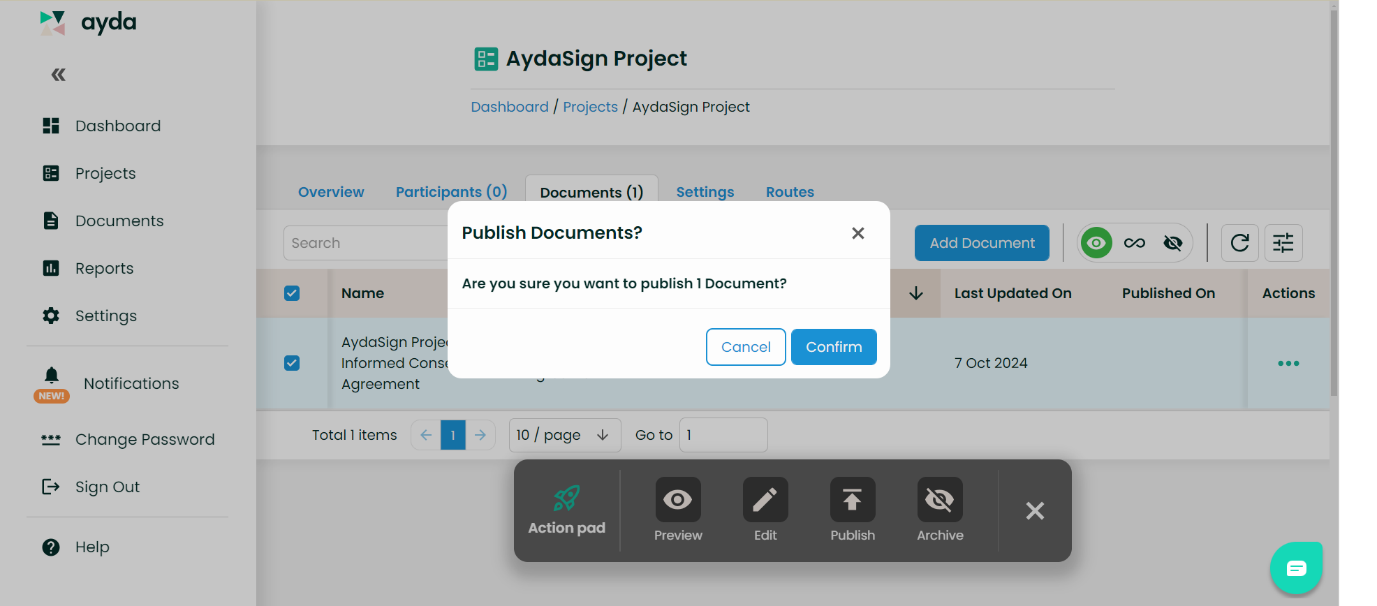The height and width of the screenshot is (606, 1377).
Task: Collapse the sidebar with double chevron
Action: click(x=58, y=74)
